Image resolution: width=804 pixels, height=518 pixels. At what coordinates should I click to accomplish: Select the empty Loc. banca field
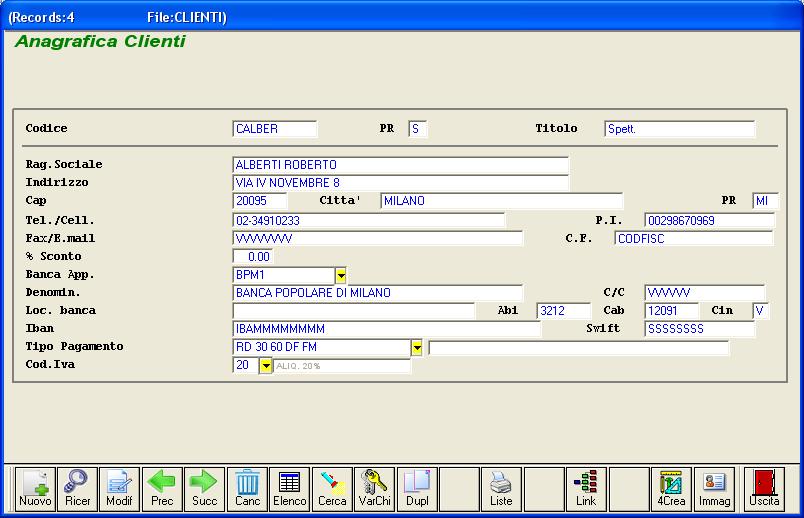tap(354, 311)
